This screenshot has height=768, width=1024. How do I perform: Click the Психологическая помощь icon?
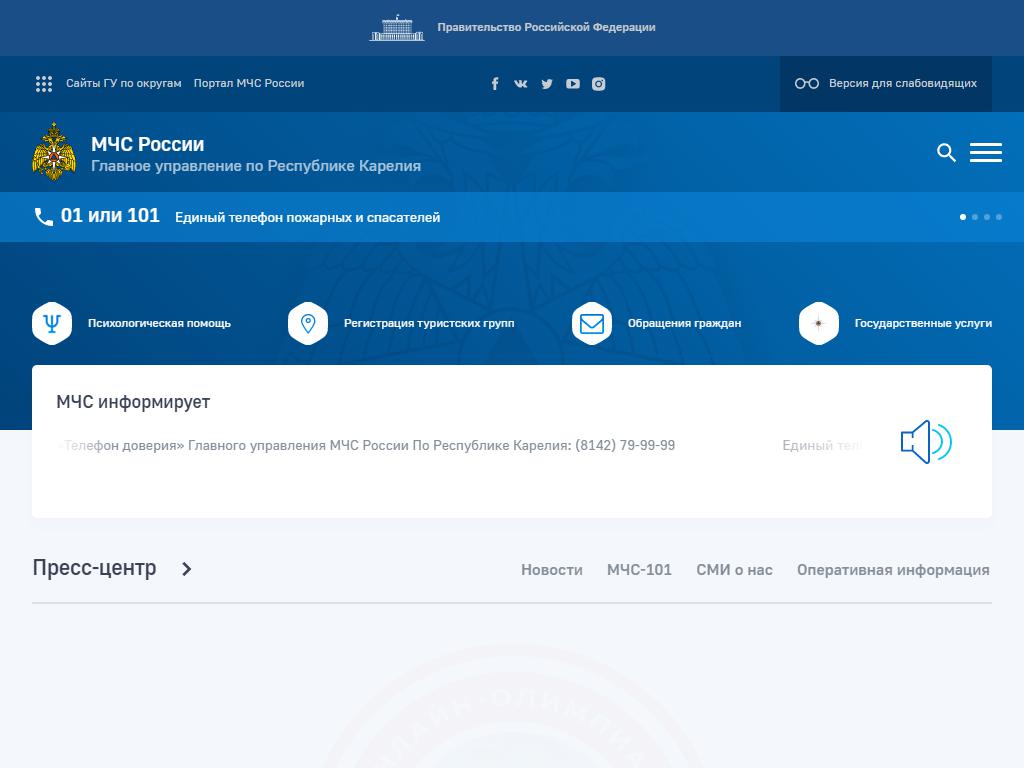[52, 323]
